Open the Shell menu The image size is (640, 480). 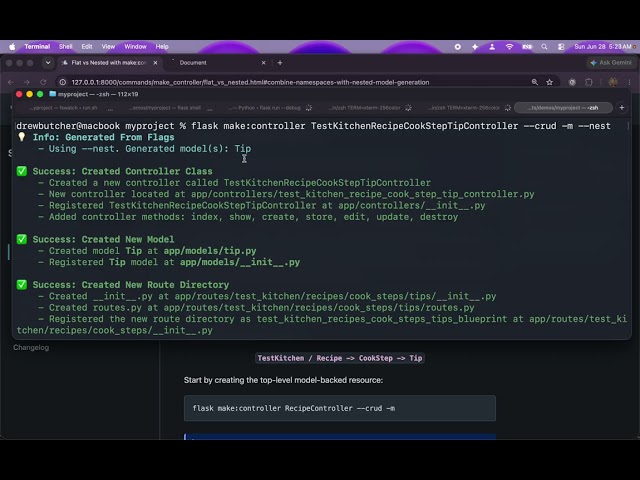click(65, 47)
